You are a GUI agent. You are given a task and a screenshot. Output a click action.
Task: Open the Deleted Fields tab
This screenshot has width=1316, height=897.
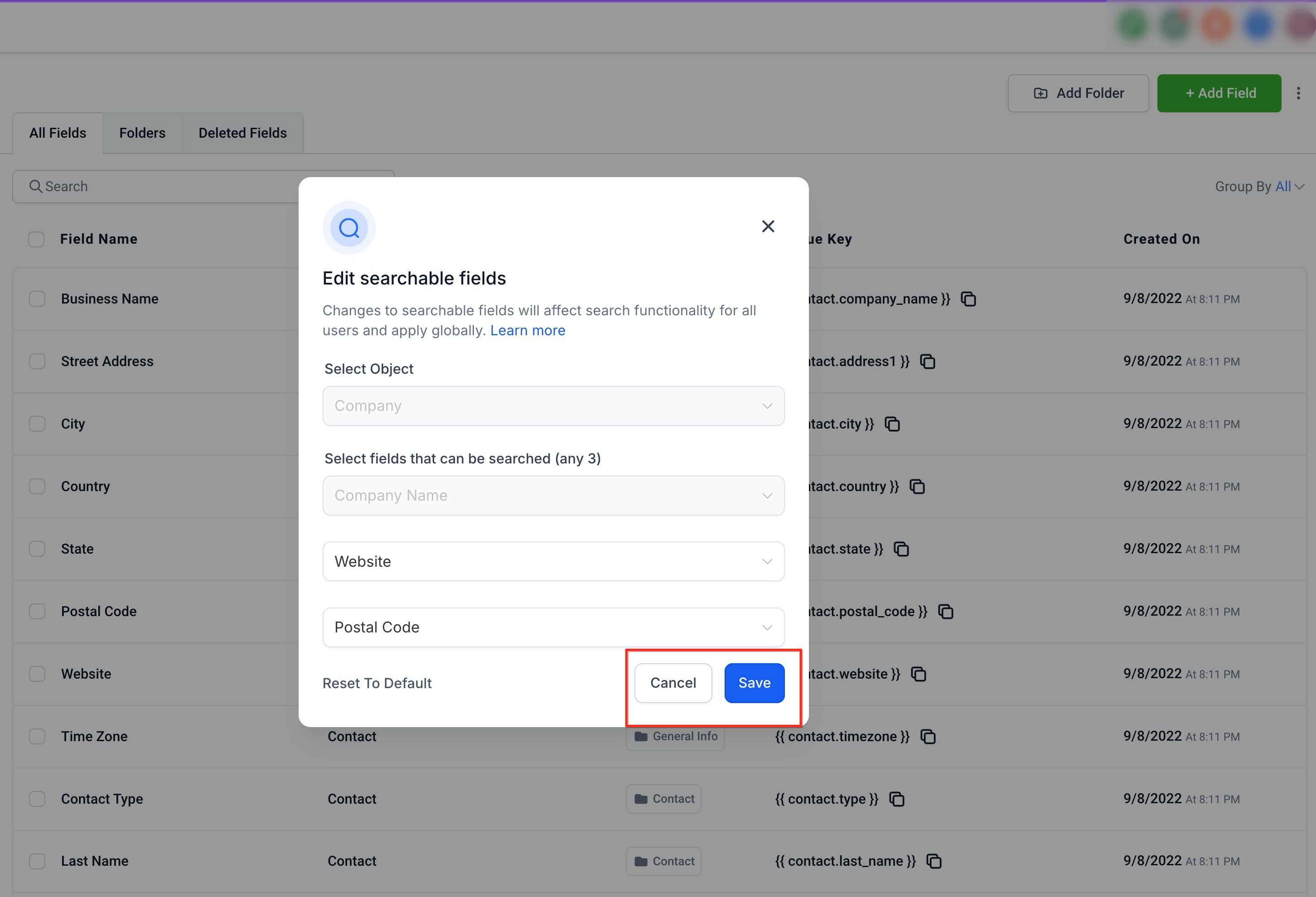[x=242, y=133]
